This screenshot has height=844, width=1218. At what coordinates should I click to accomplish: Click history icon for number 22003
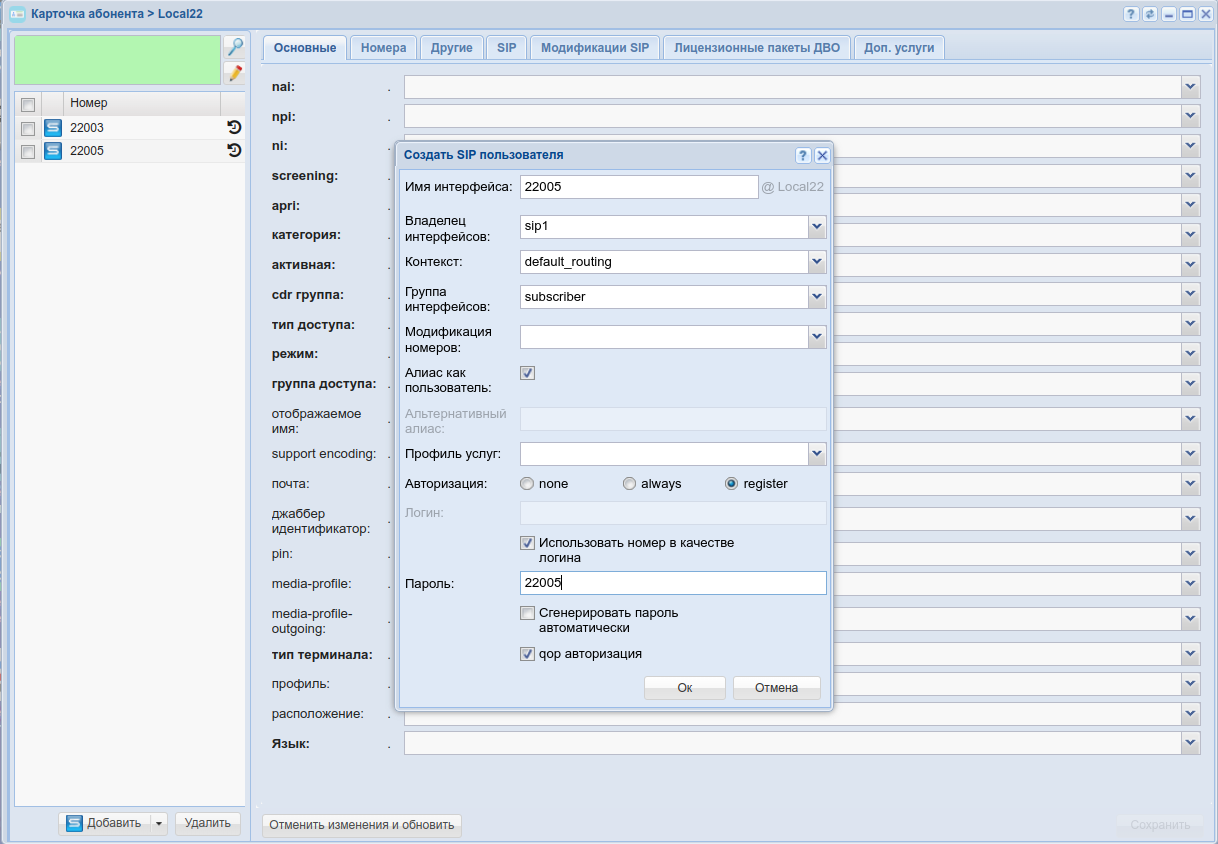[x=234, y=128]
